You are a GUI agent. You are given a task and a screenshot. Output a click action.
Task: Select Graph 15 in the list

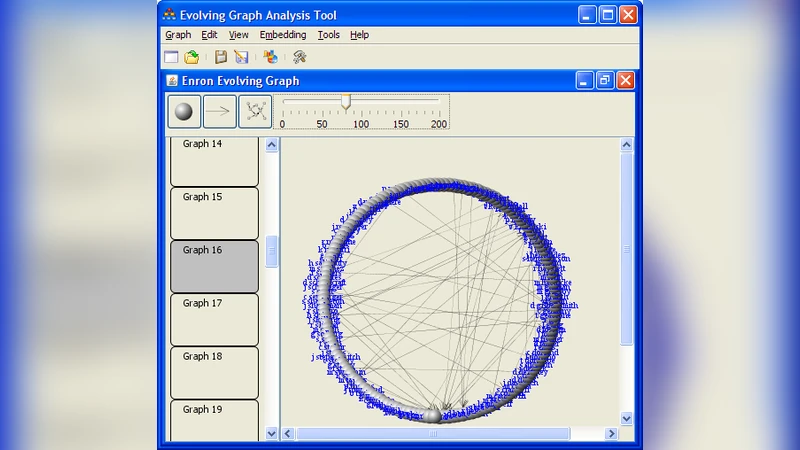click(x=214, y=212)
